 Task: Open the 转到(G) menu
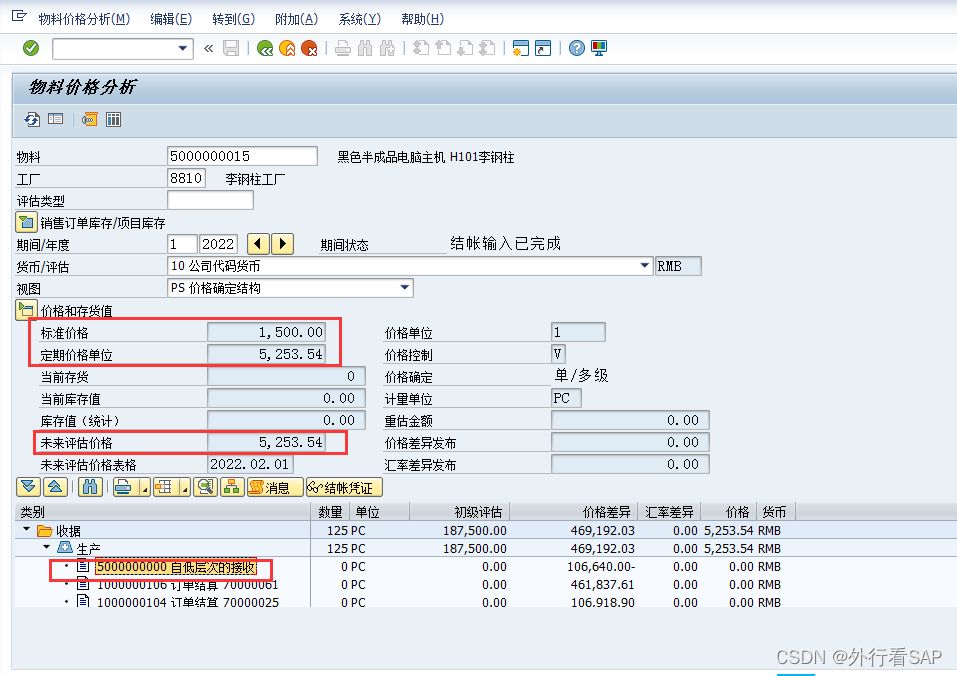tap(234, 19)
